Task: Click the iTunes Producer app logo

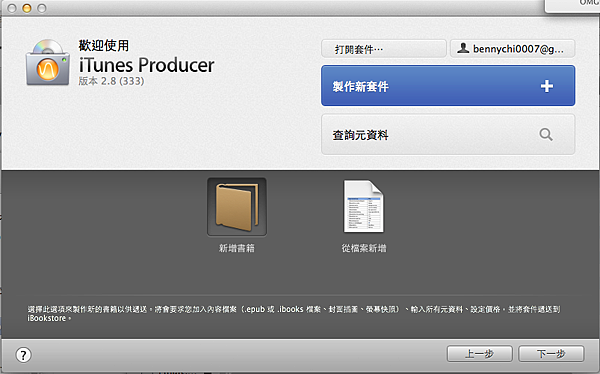Action: [48, 63]
